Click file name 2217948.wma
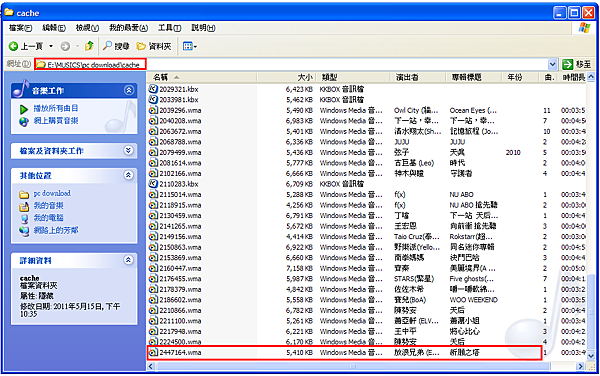This screenshot has height=376, width=600. 180,331
